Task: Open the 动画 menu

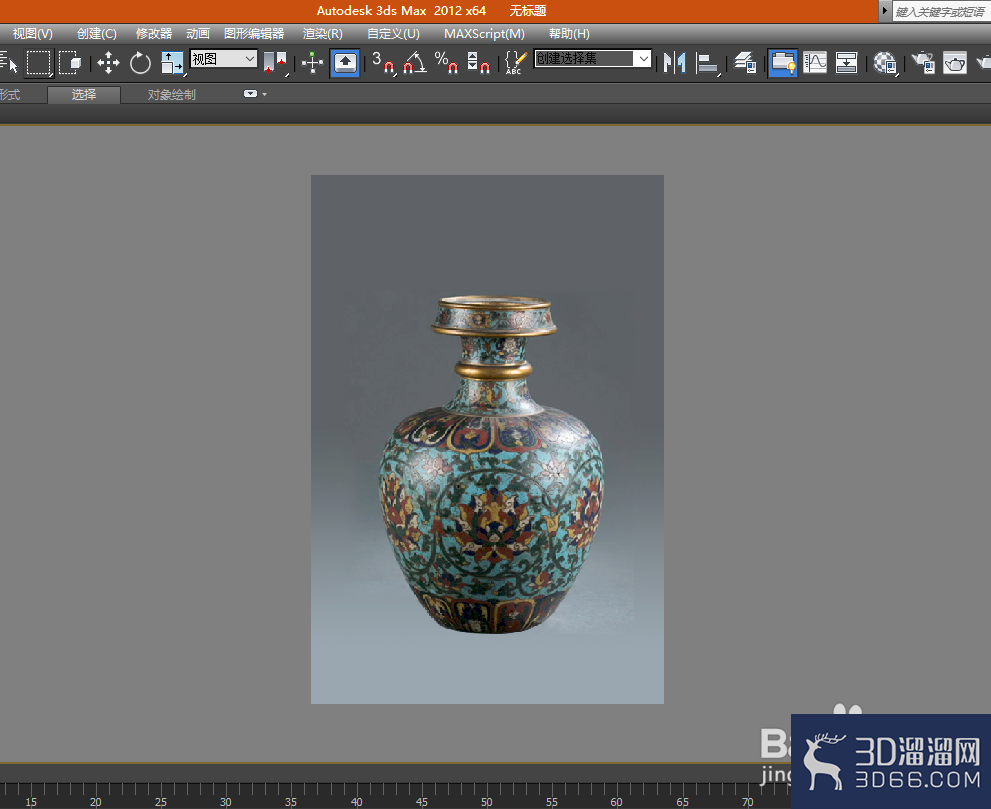Action: tap(198, 33)
